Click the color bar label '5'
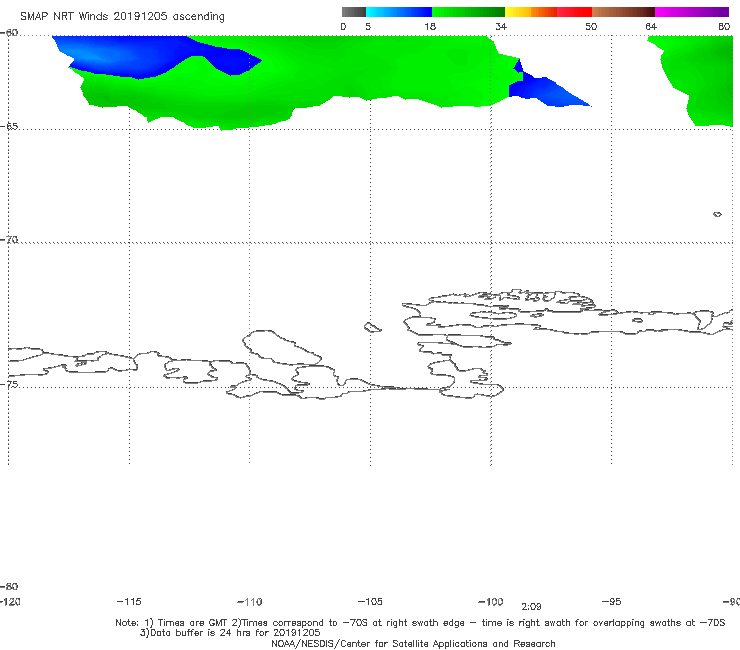The image size is (740, 650). tap(368, 27)
